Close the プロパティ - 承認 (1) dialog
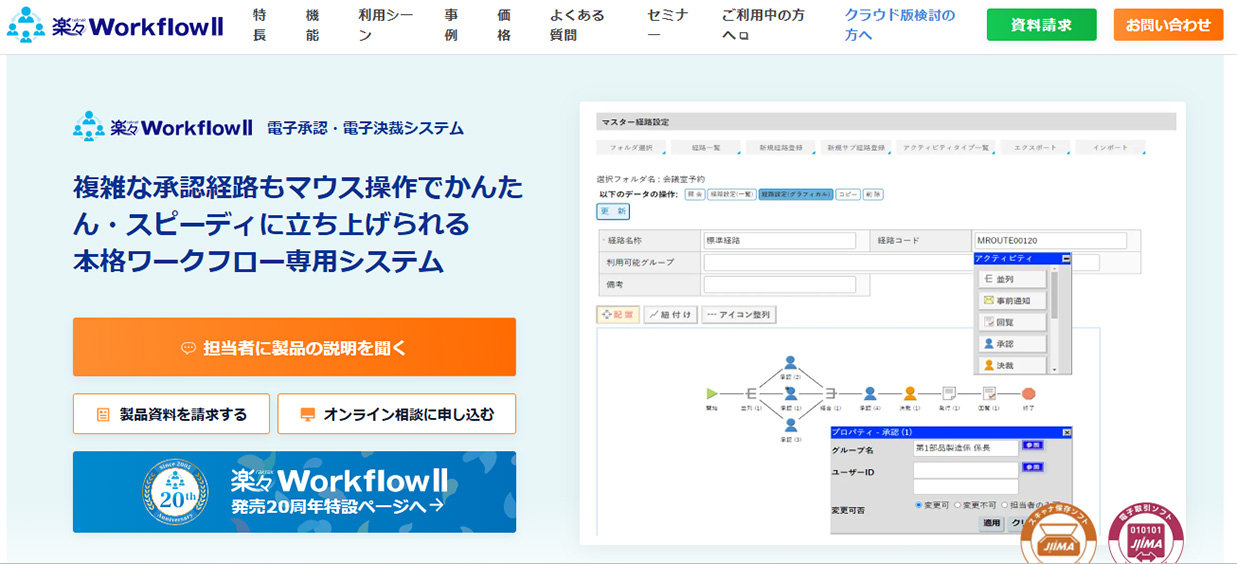 pos(1066,432)
